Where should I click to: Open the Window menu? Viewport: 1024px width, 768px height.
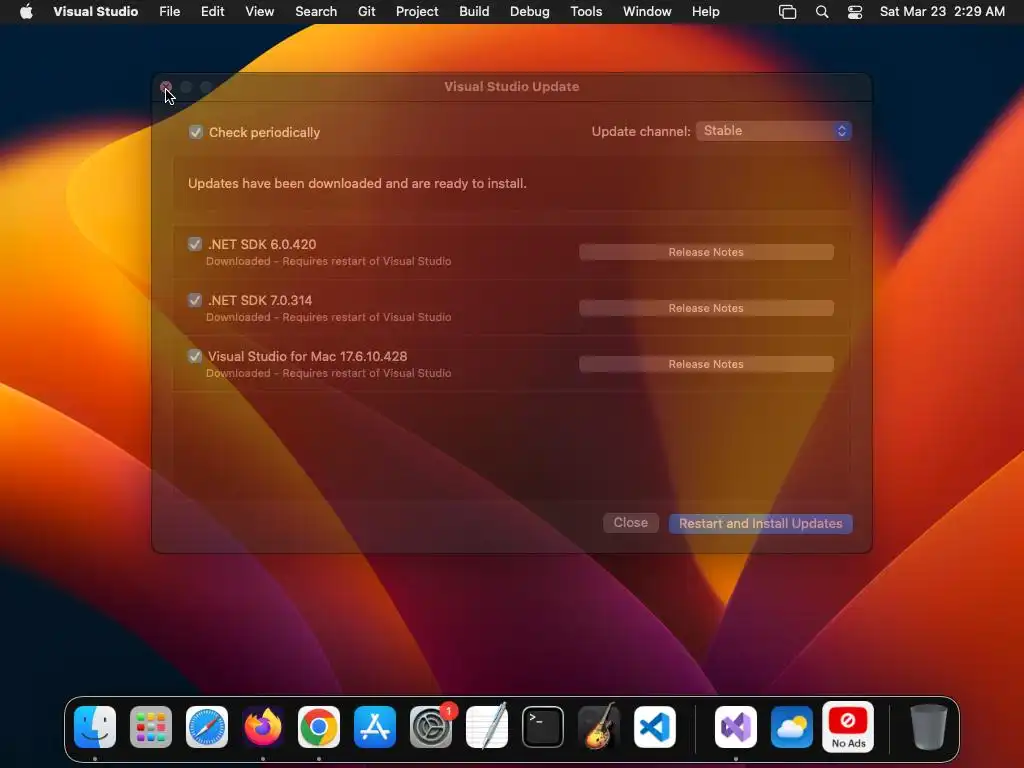pyautogui.click(x=647, y=12)
